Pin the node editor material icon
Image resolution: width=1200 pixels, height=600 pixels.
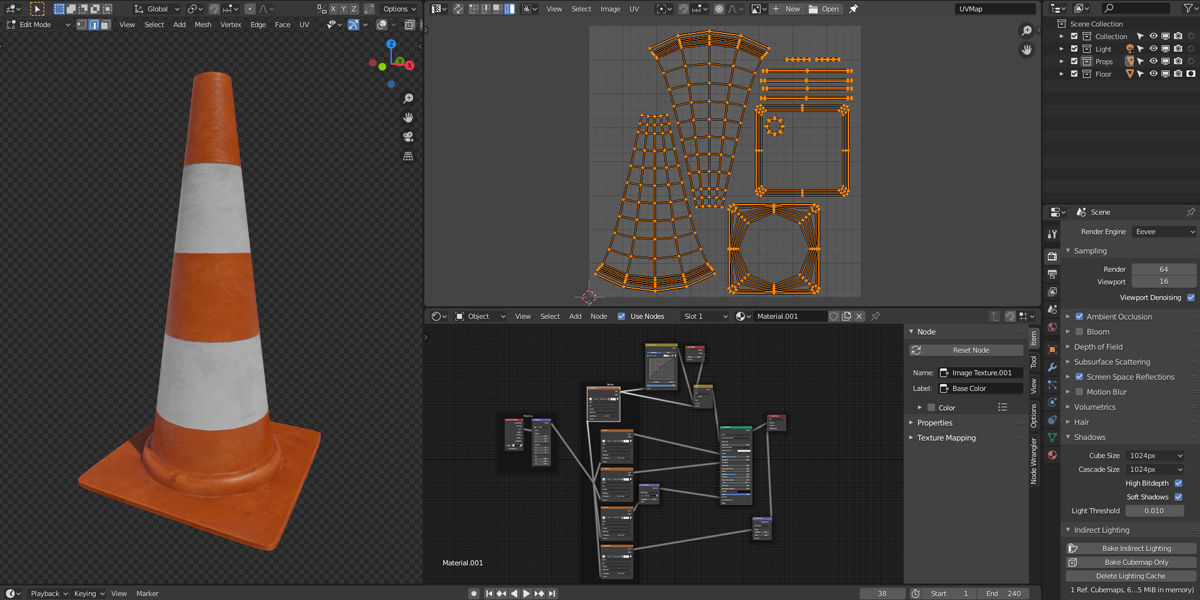pyautogui.click(x=875, y=316)
